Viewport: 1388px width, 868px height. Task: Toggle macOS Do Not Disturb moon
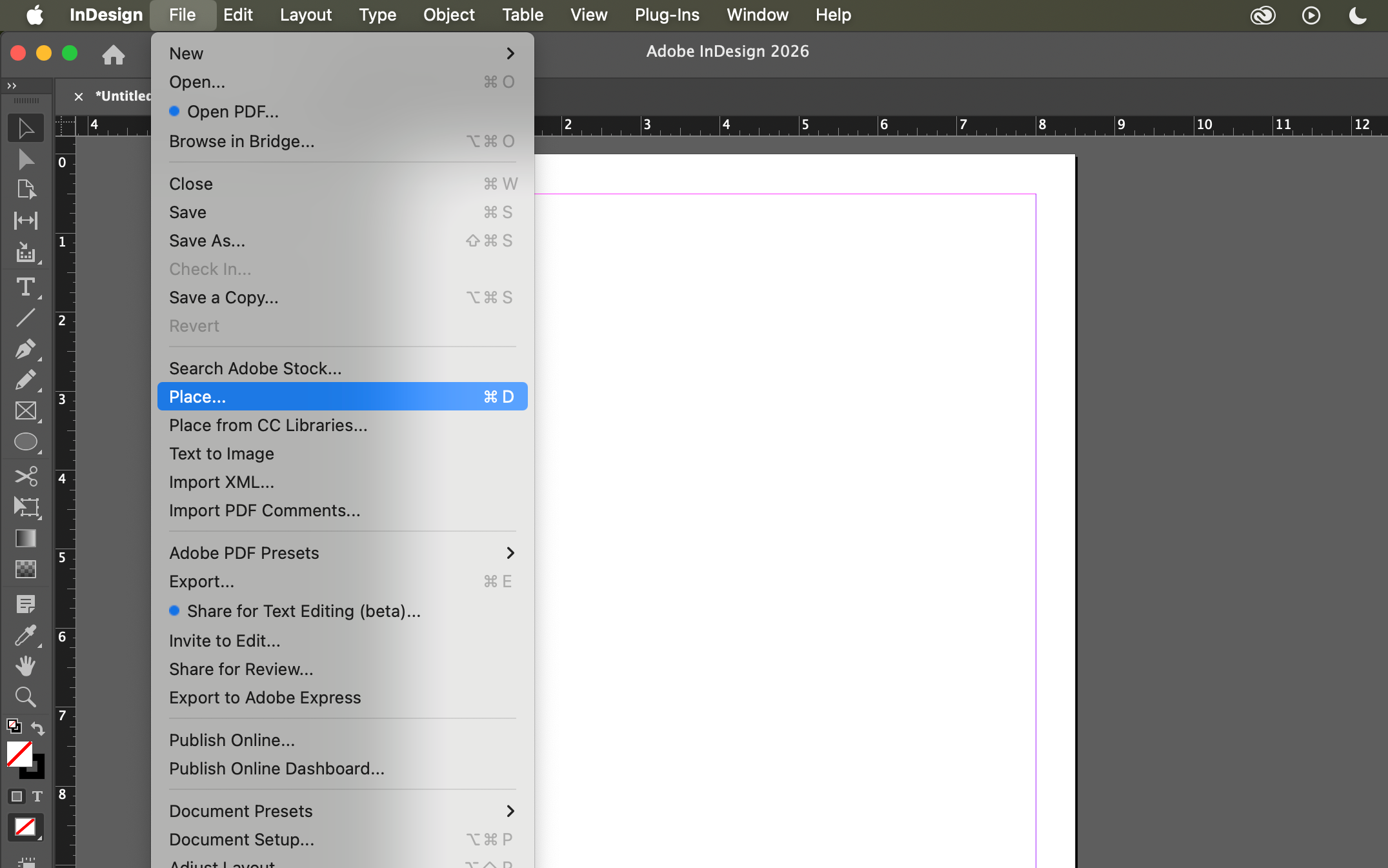[x=1358, y=15]
